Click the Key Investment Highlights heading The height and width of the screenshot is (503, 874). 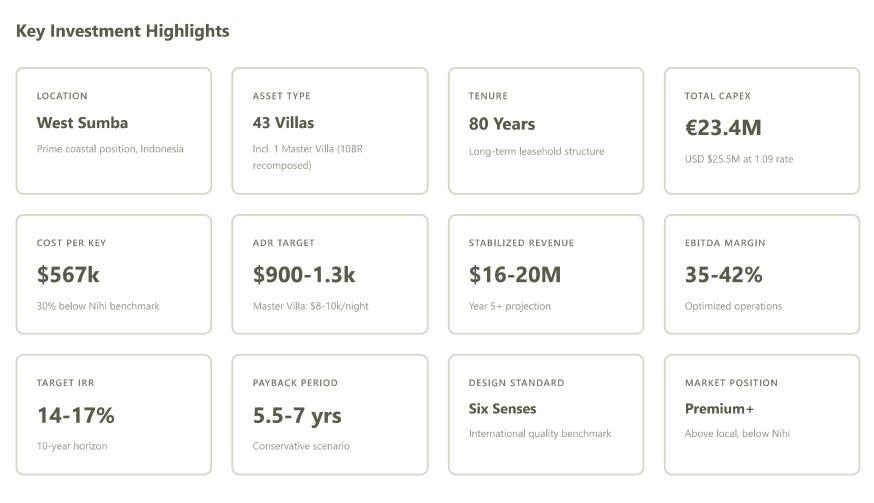(x=123, y=31)
